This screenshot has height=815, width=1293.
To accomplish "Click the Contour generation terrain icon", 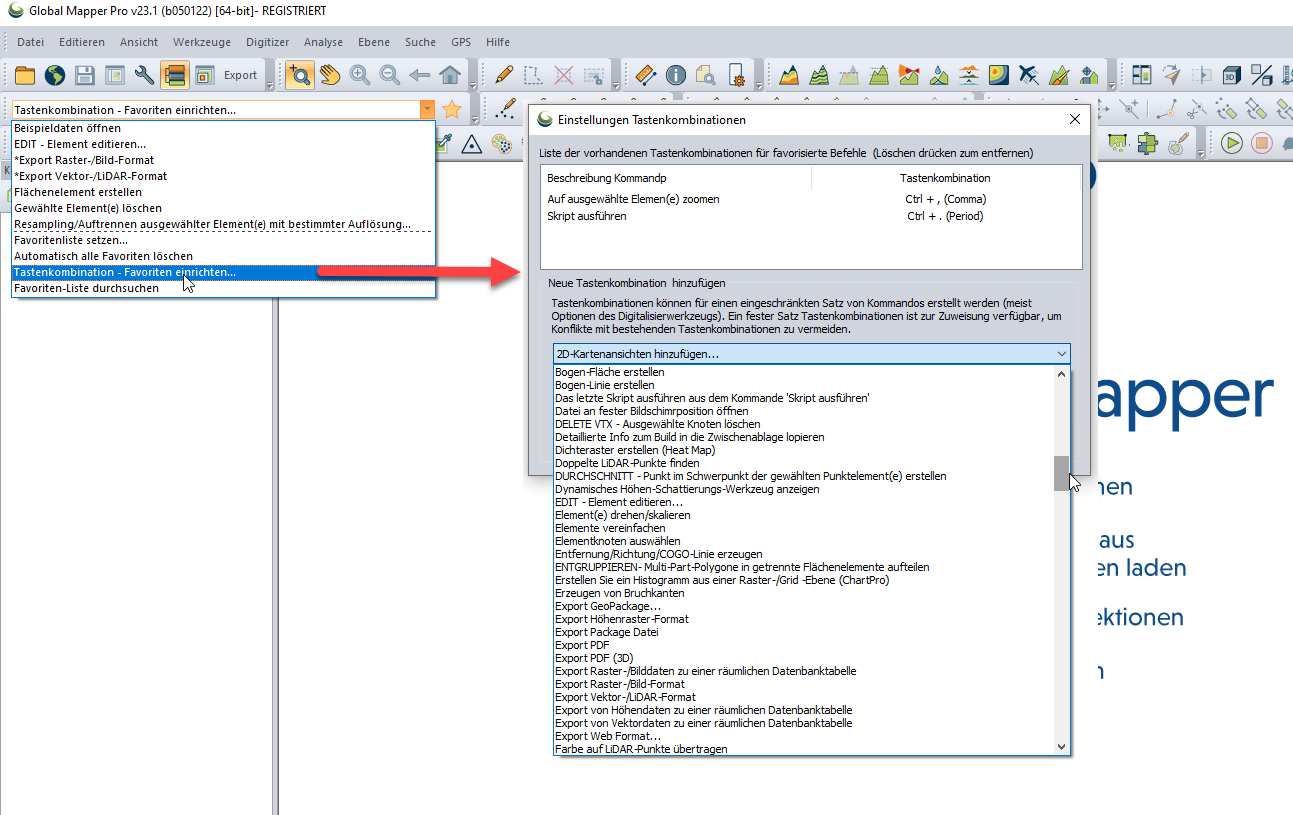I will tap(820, 75).
